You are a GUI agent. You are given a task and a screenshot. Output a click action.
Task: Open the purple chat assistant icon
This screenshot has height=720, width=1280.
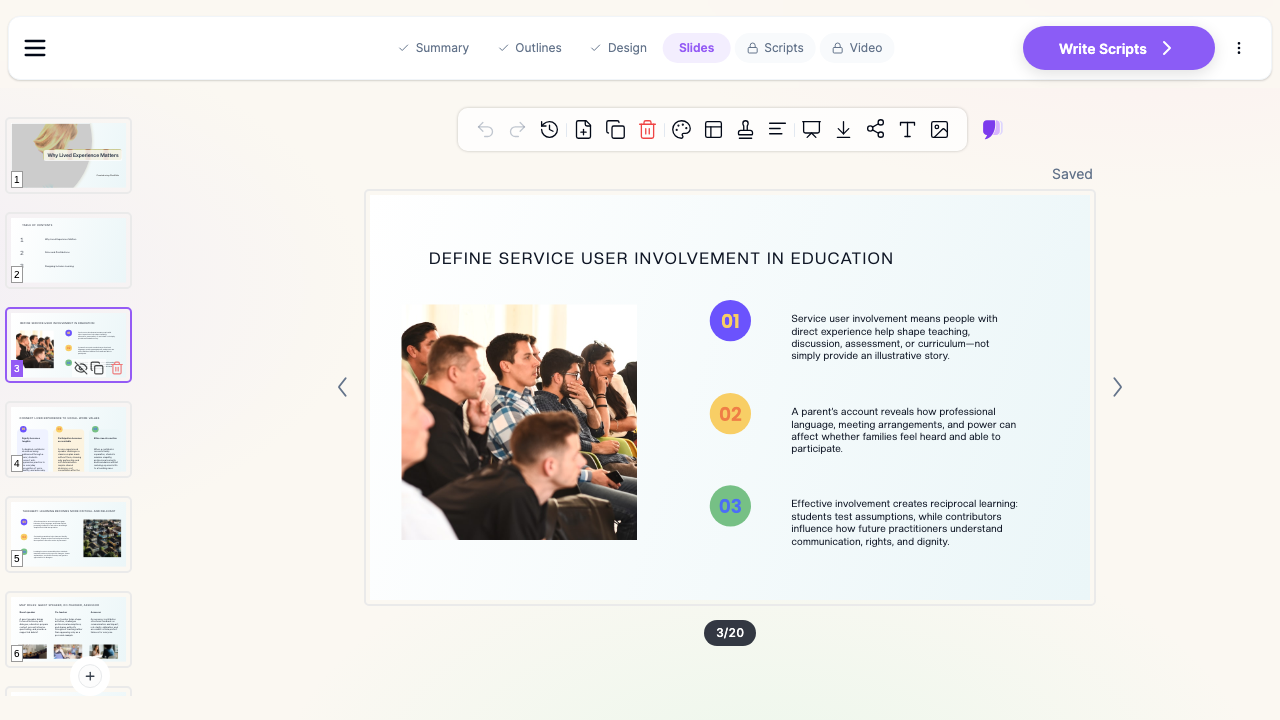[x=992, y=129]
